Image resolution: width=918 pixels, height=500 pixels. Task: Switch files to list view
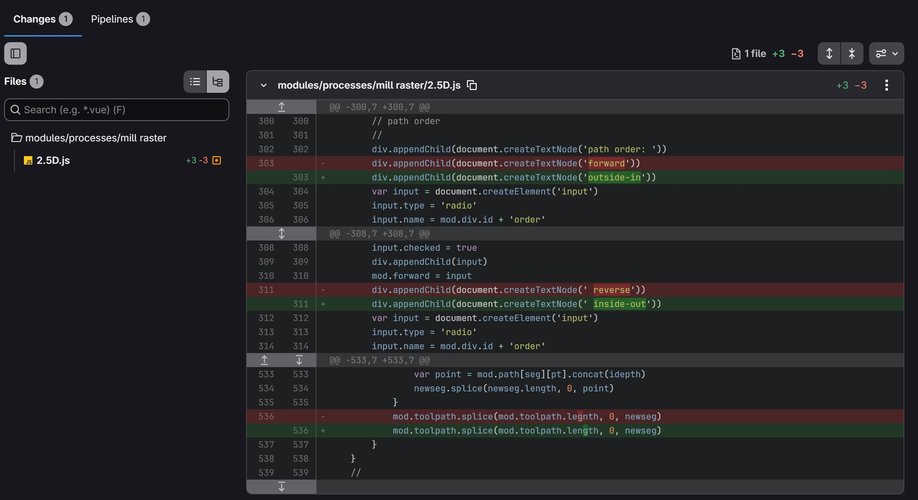pos(195,81)
